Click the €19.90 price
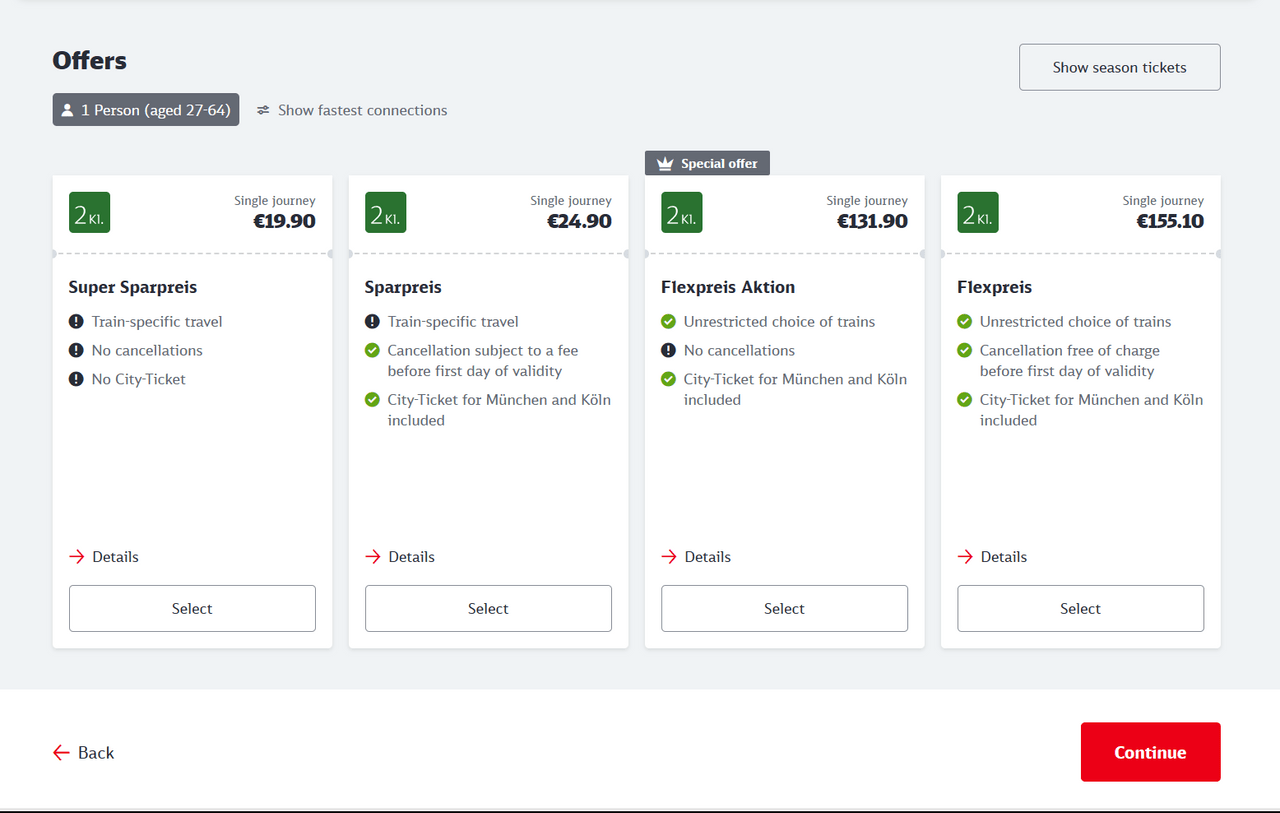 pos(284,221)
